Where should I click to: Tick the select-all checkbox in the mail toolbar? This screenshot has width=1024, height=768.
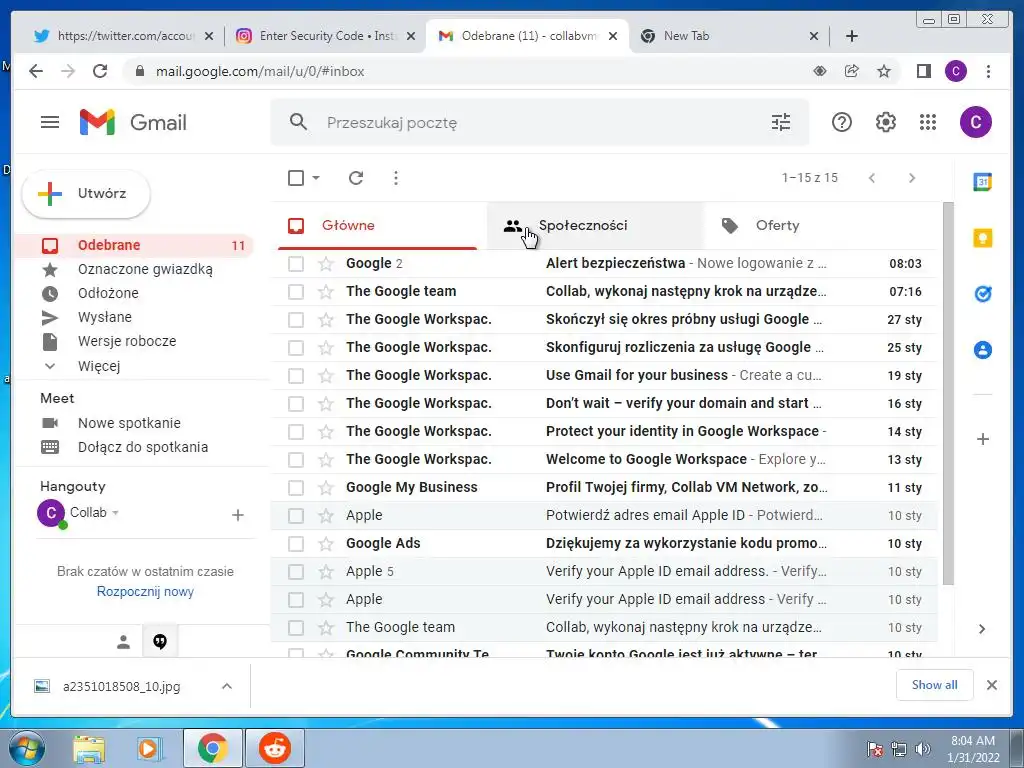(296, 178)
